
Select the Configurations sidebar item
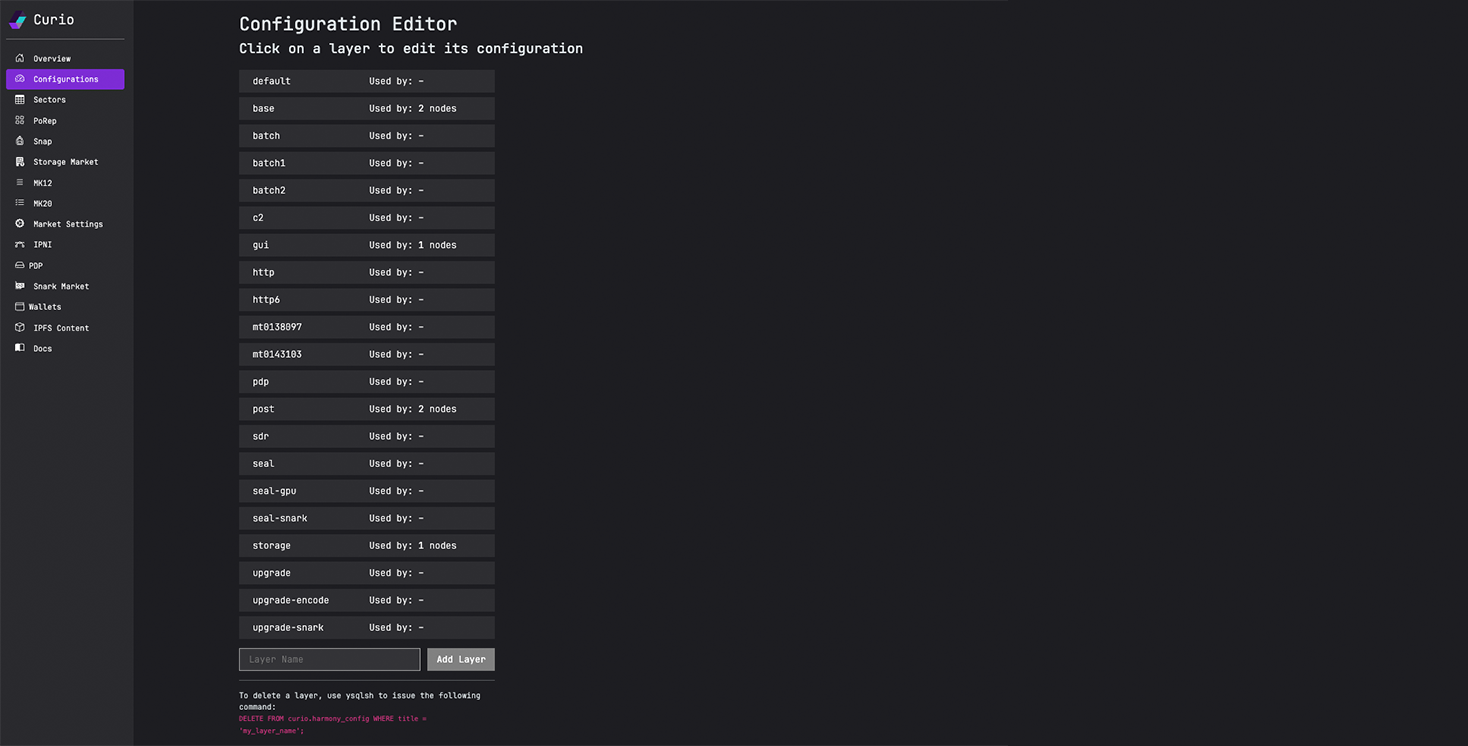(x=65, y=79)
